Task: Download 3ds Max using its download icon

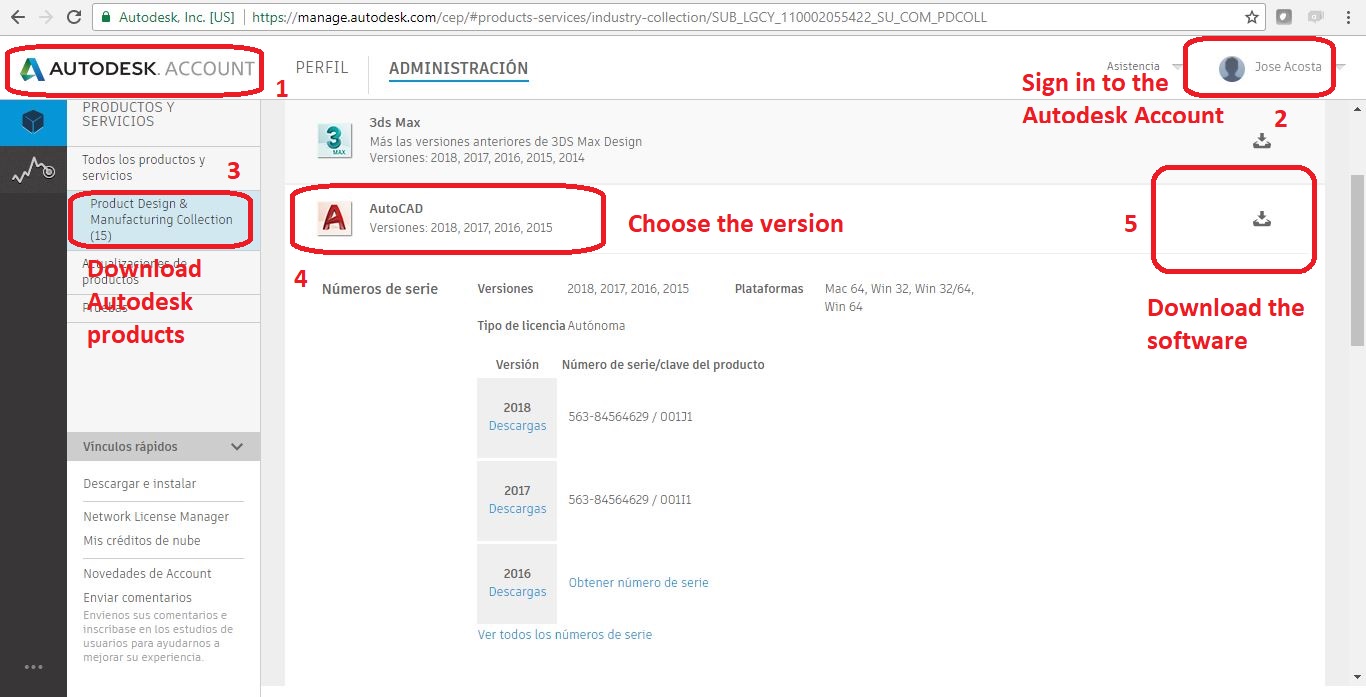Action: (1262, 141)
